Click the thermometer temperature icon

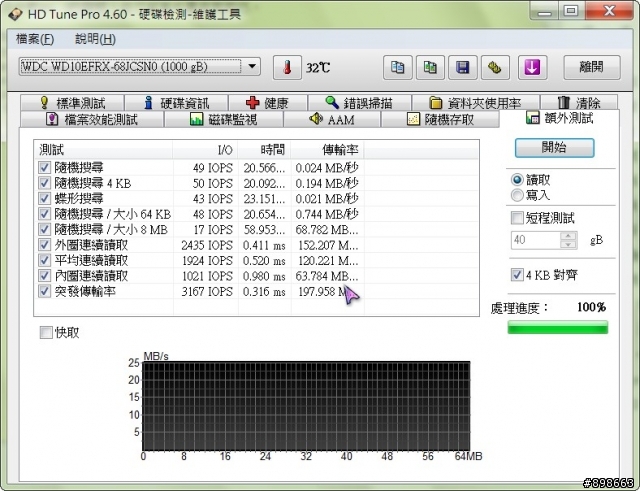287,67
